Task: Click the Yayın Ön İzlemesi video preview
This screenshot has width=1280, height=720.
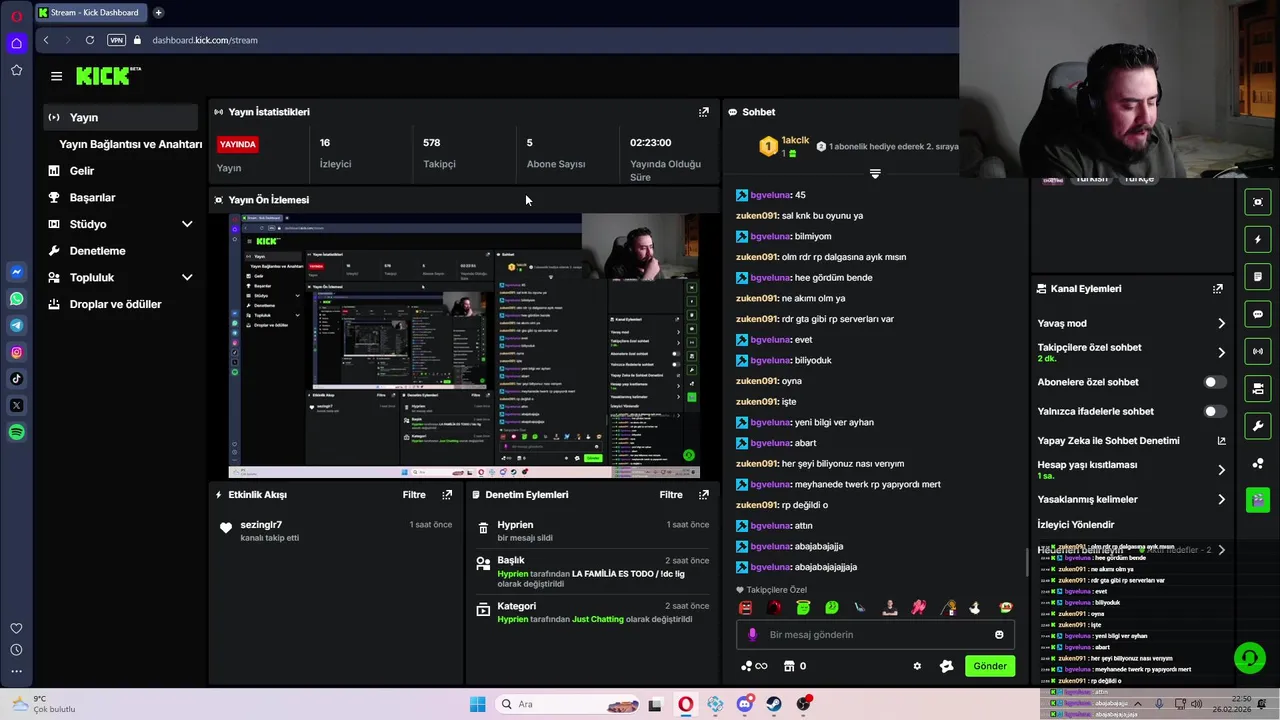Action: (464, 346)
